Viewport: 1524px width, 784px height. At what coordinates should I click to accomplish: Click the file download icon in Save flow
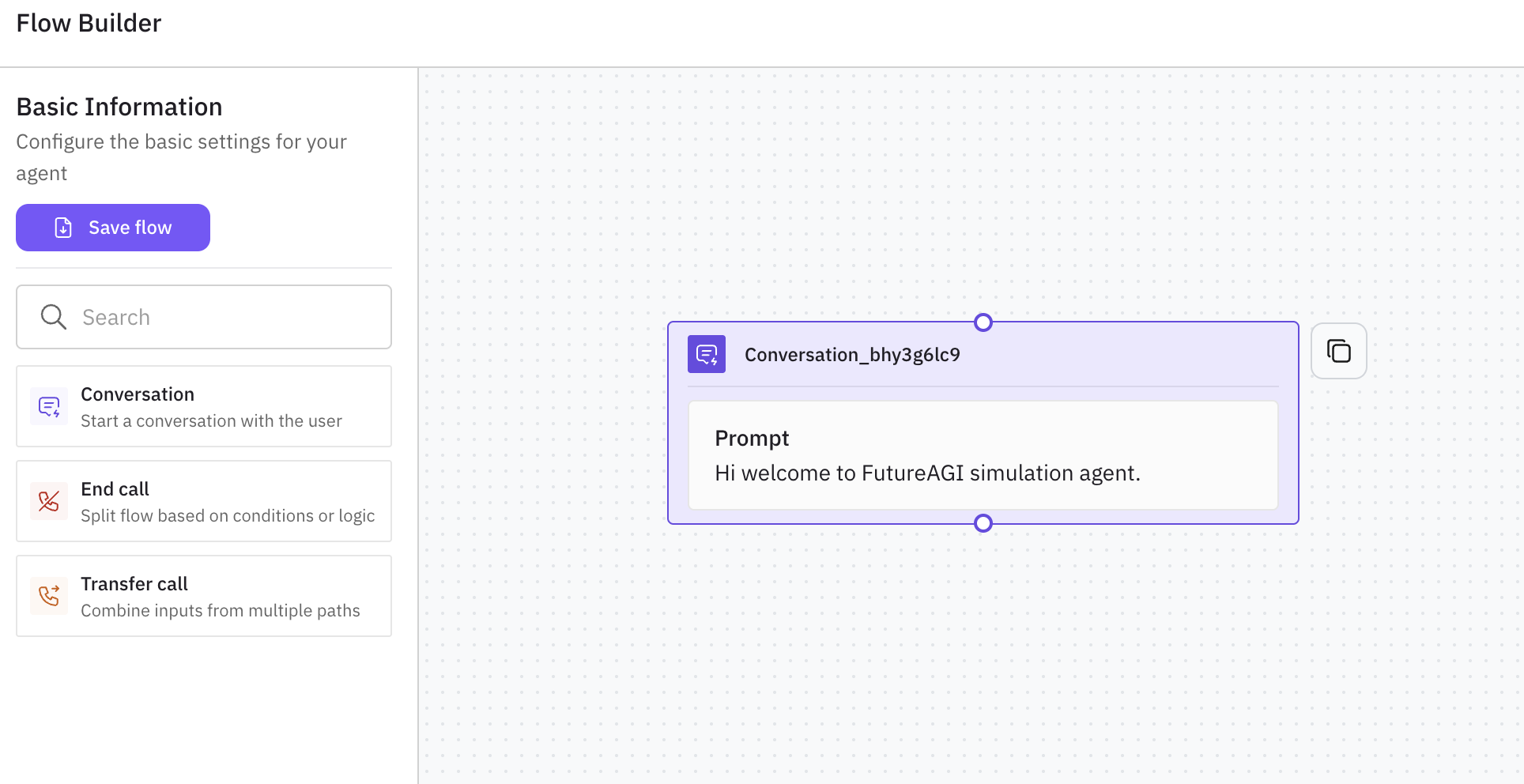pyautogui.click(x=63, y=228)
